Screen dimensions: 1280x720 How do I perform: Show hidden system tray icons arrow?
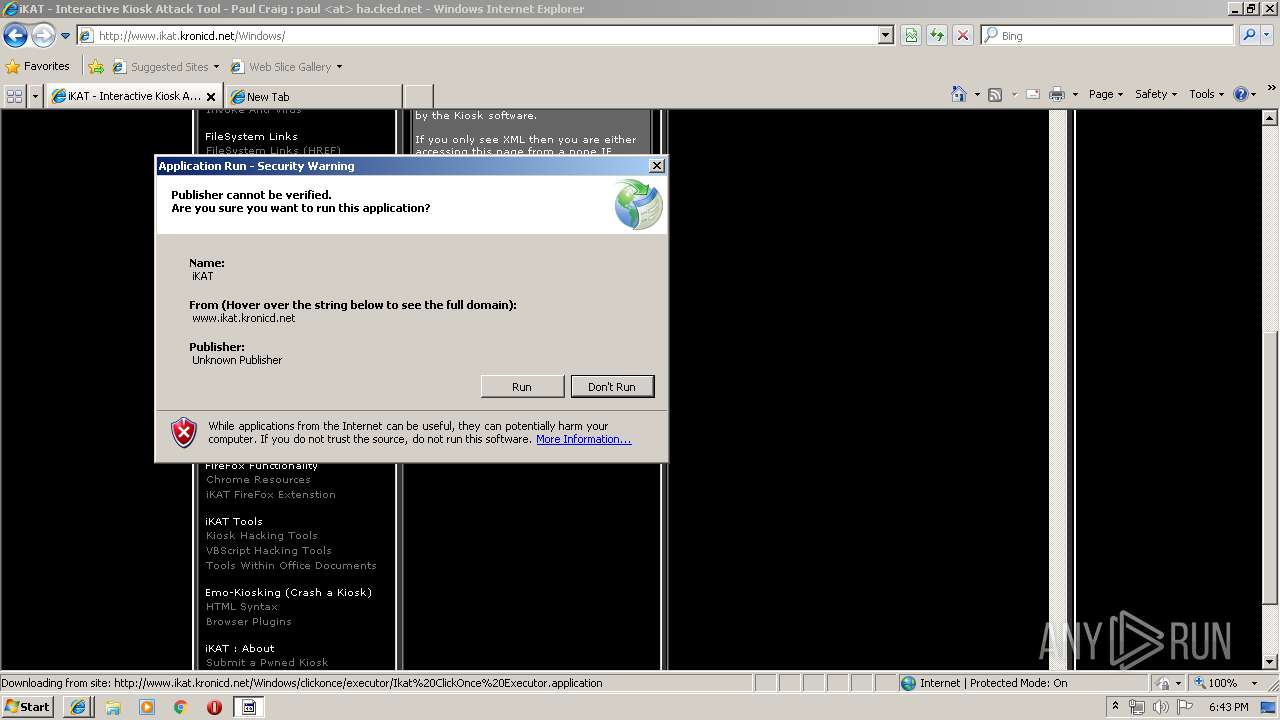1115,707
